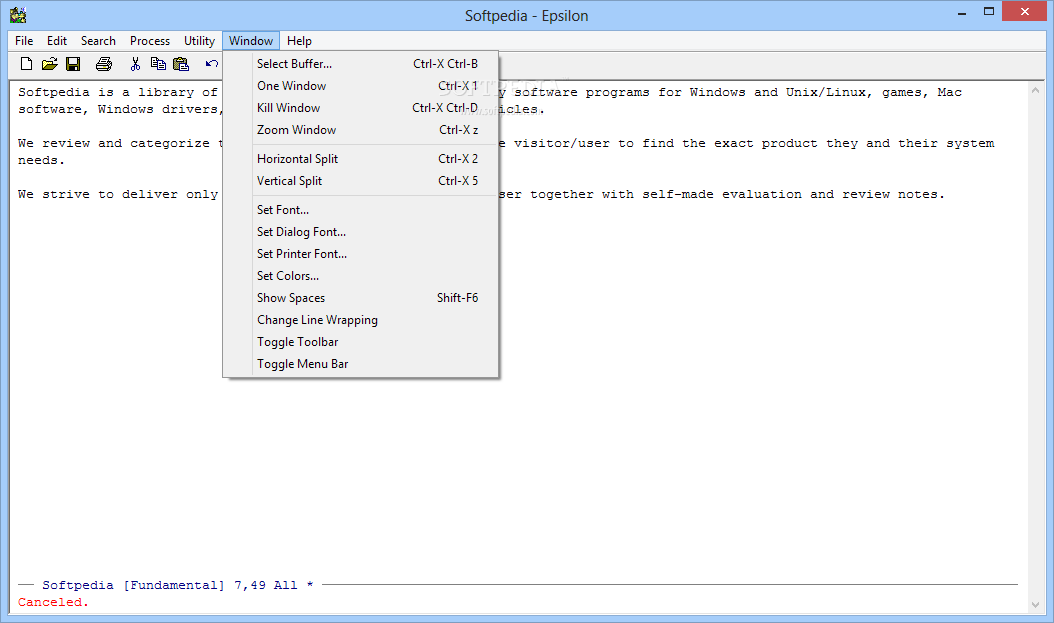Click the Open file folder icon
Image resolution: width=1054 pixels, height=623 pixels.
point(49,64)
